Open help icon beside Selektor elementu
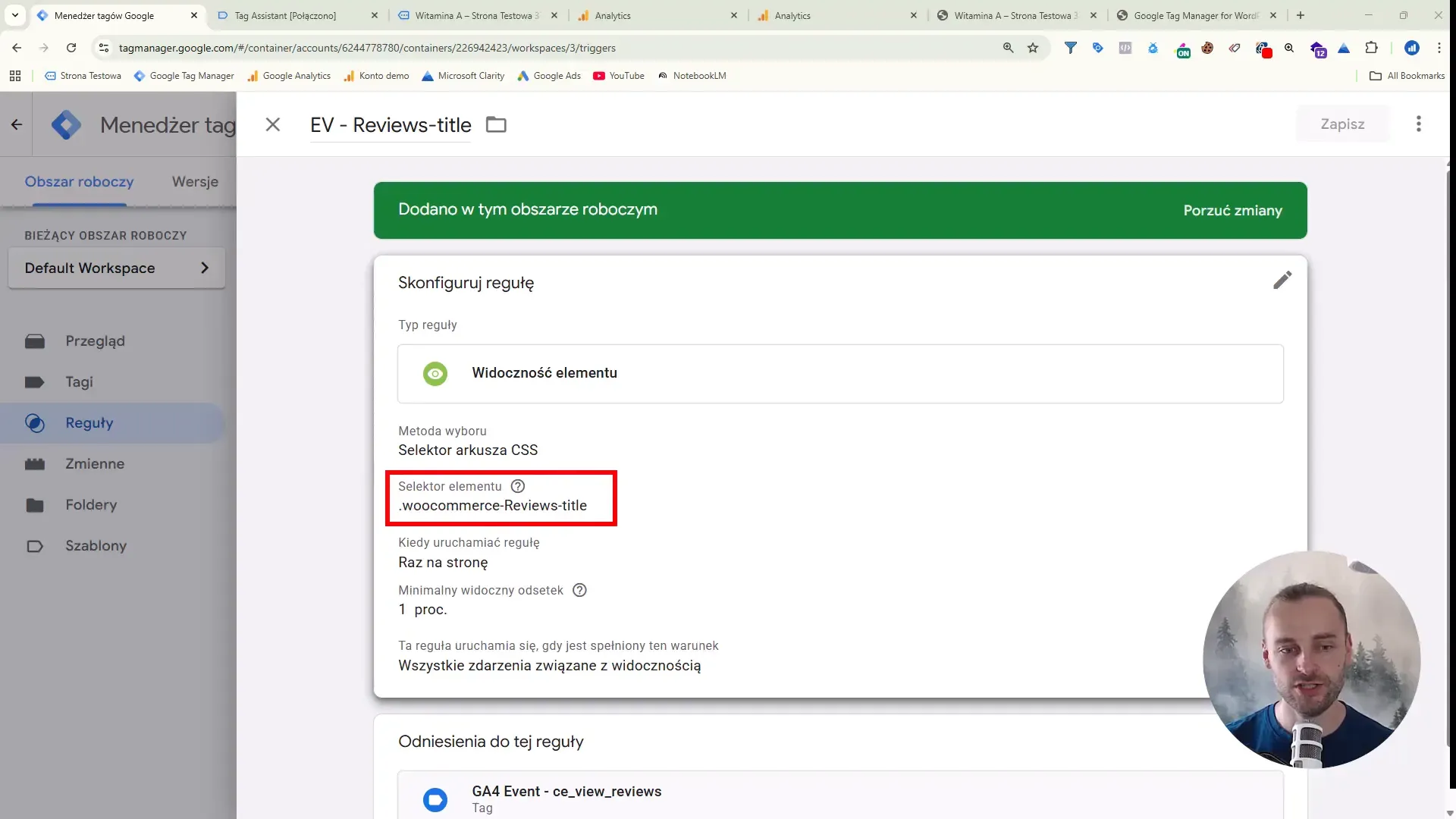Screen dimensions: 1456x819 [x=518, y=486]
